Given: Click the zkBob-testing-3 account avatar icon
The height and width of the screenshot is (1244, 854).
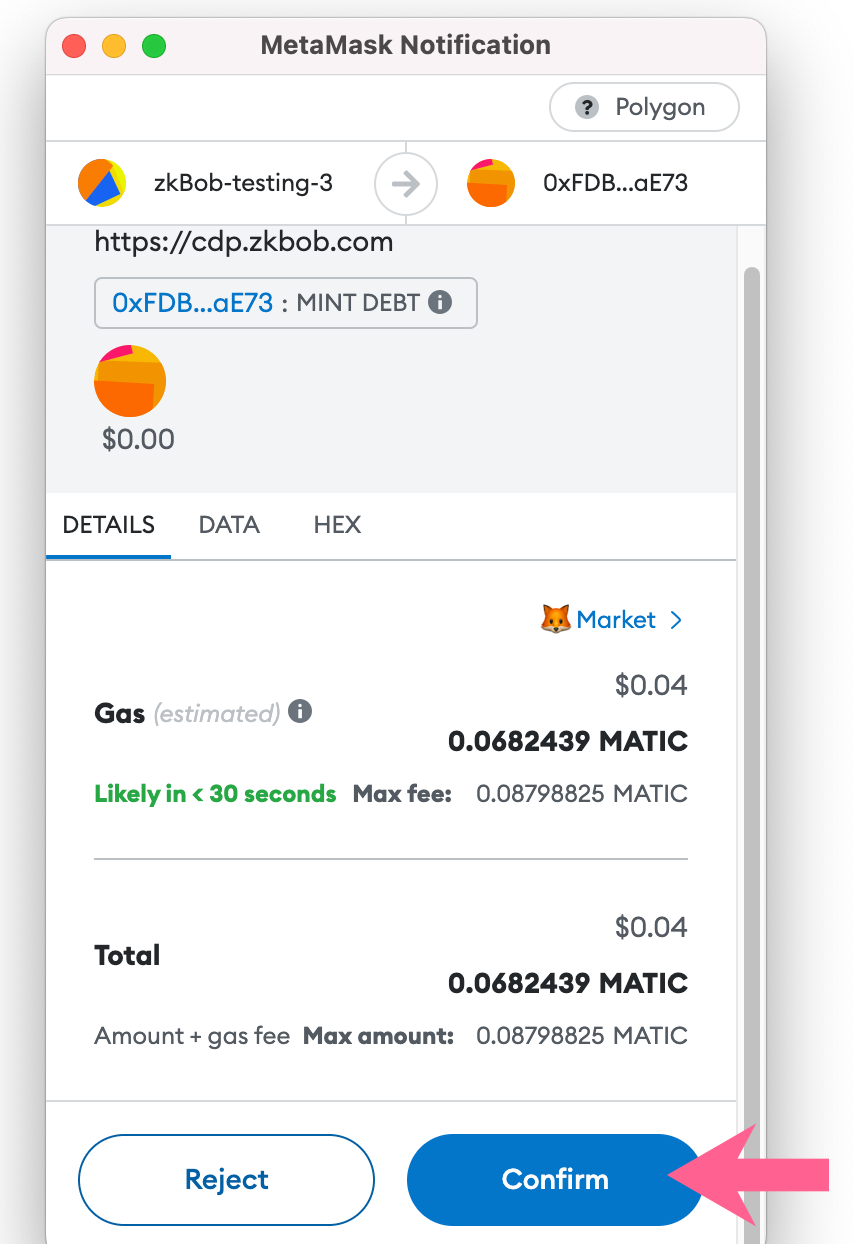Looking at the screenshot, I should click(102, 183).
